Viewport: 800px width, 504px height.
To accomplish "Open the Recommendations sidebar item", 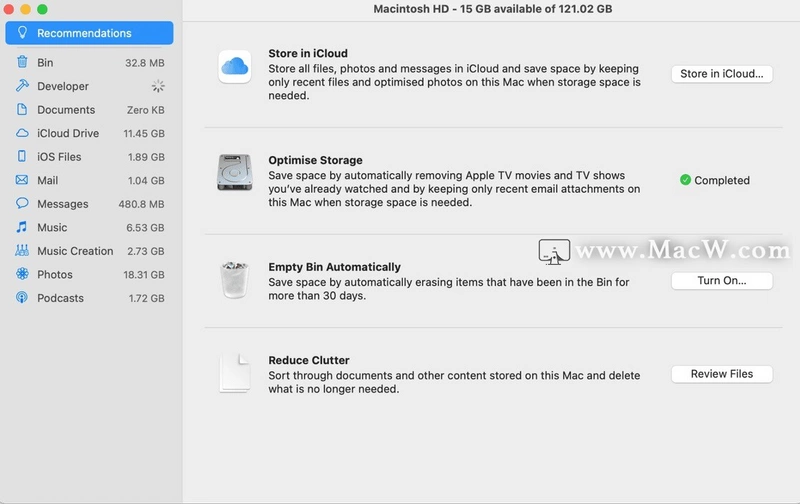I will (x=89, y=33).
